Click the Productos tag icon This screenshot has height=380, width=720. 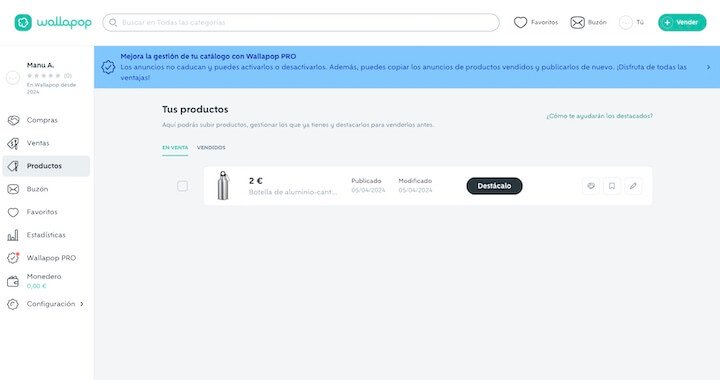tap(13, 166)
